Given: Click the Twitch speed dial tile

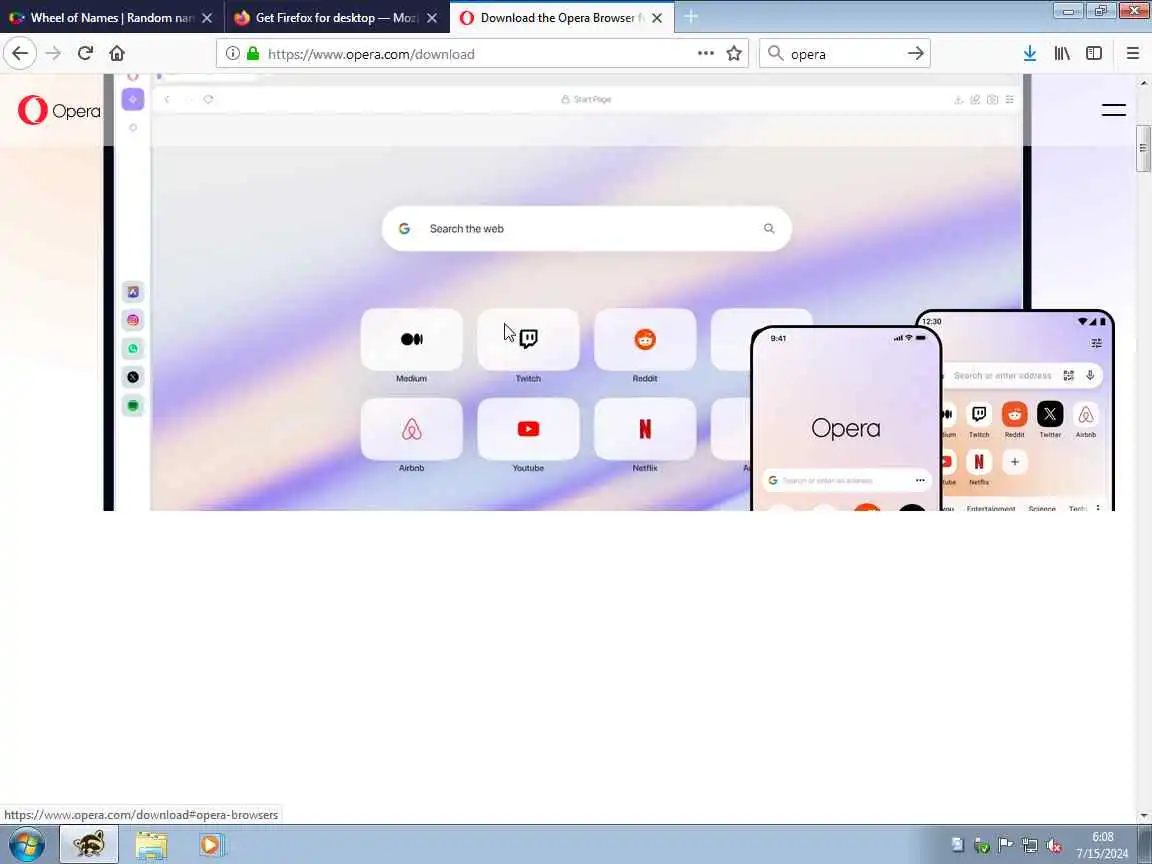Looking at the screenshot, I should tap(528, 339).
